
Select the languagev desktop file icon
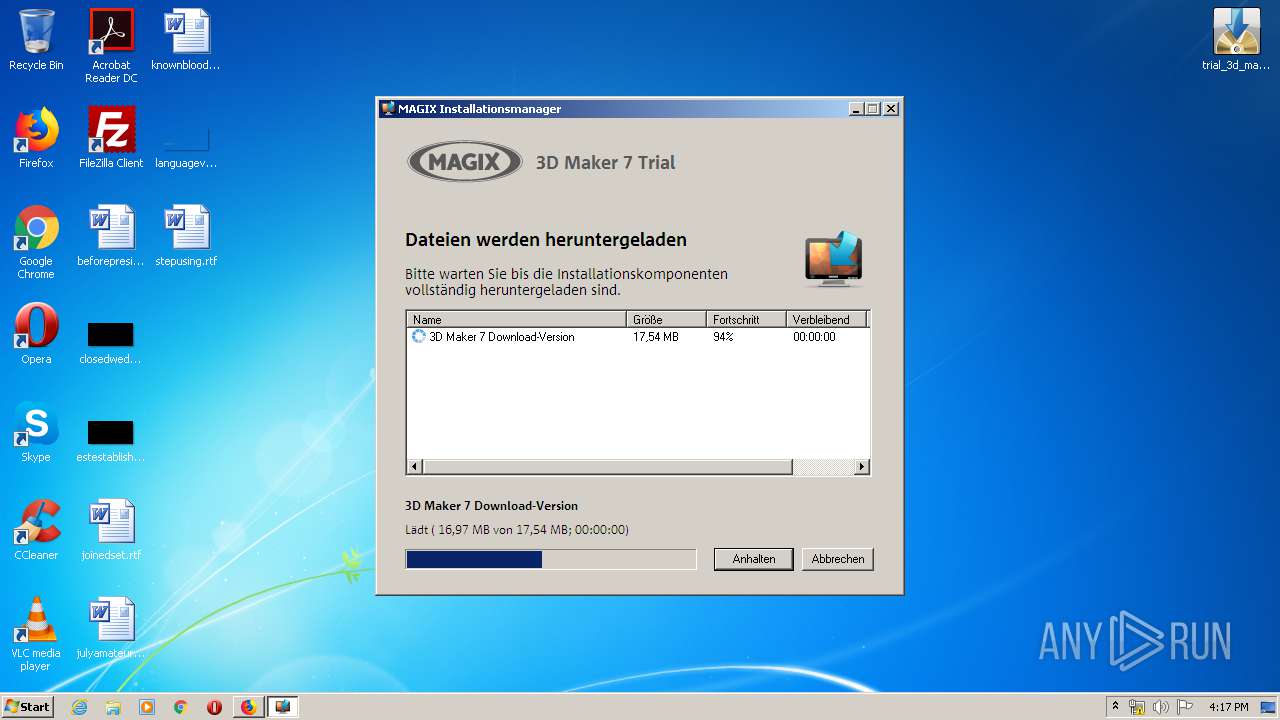186,146
